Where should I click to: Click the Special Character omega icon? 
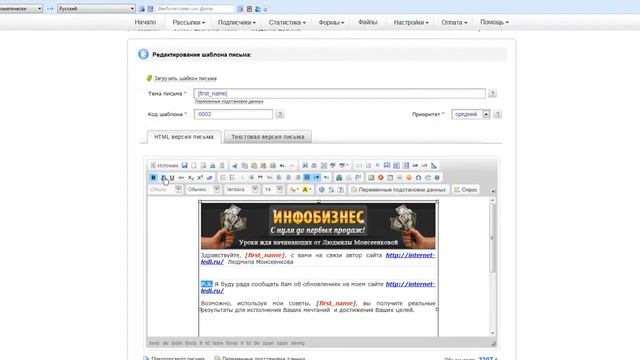(x=418, y=178)
